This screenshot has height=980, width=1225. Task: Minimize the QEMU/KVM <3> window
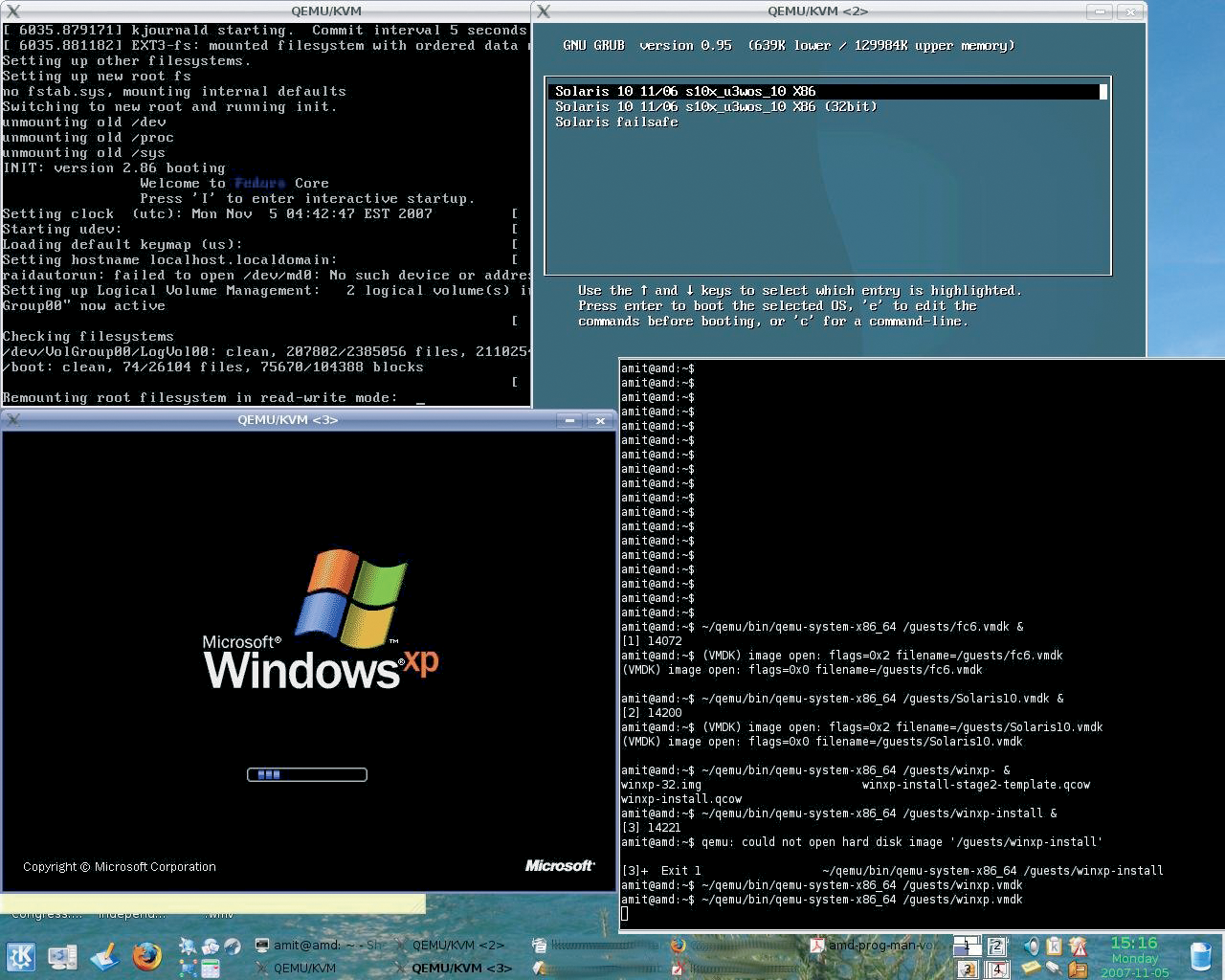pos(569,420)
